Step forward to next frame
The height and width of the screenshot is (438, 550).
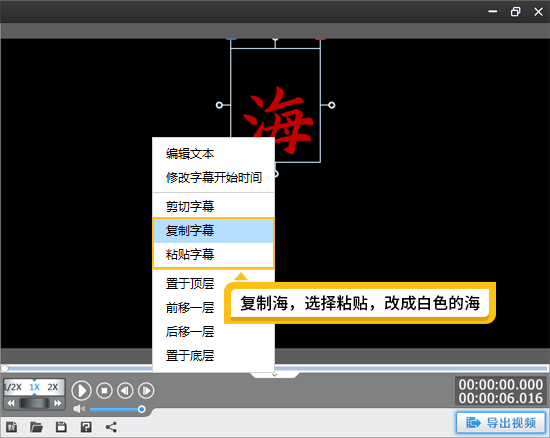(x=146, y=391)
